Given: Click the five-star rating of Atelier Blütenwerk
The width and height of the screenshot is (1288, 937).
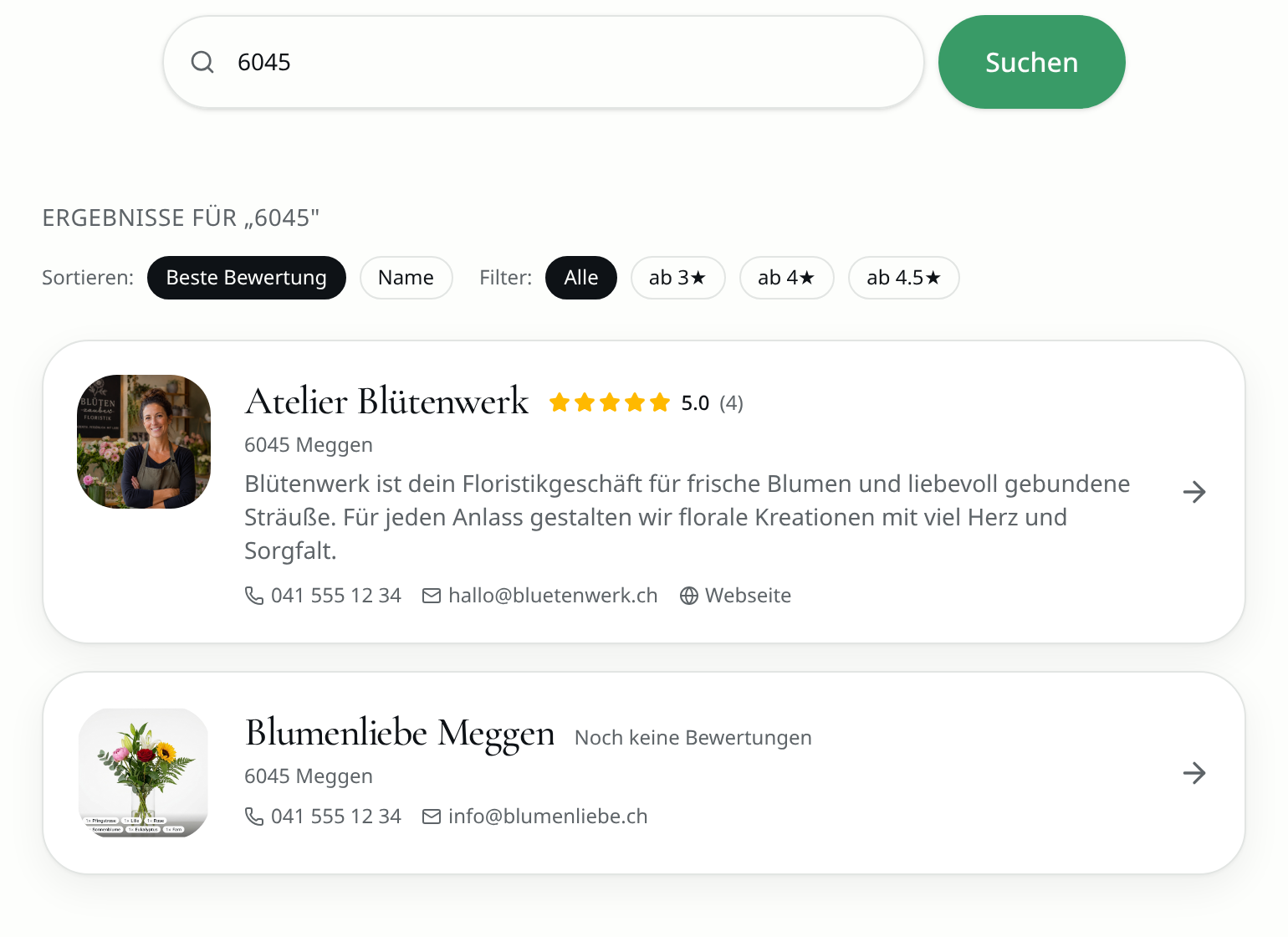Looking at the screenshot, I should [610, 403].
